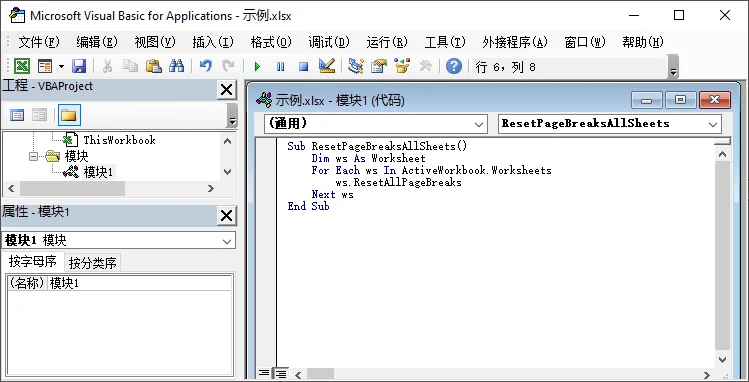Open the 窗口(W) menu

click(x=585, y=42)
